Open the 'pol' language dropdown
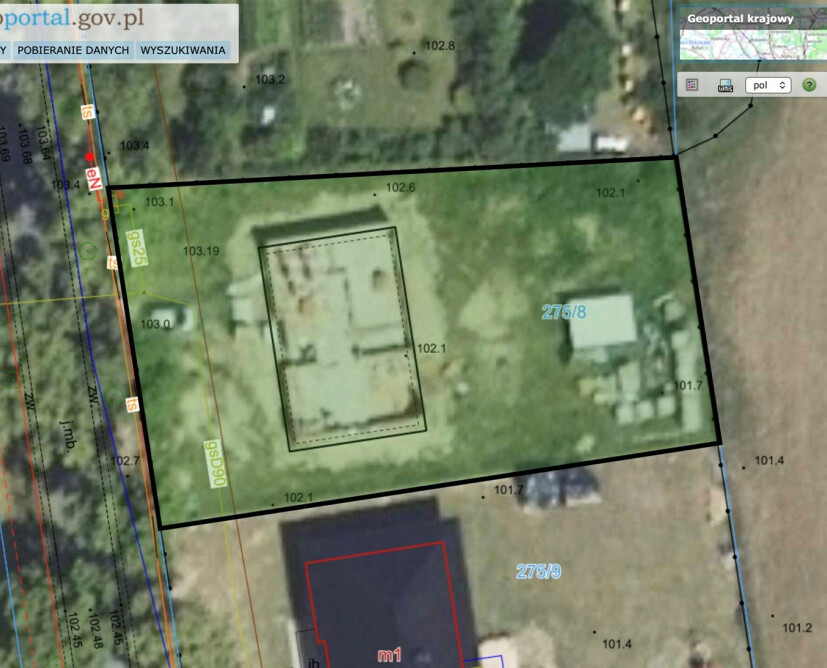The image size is (827, 668). (x=768, y=85)
